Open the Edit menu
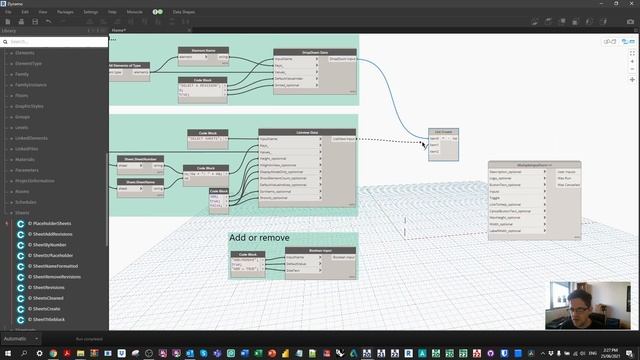This screenshot has width=640, height=360. point(25,12)
